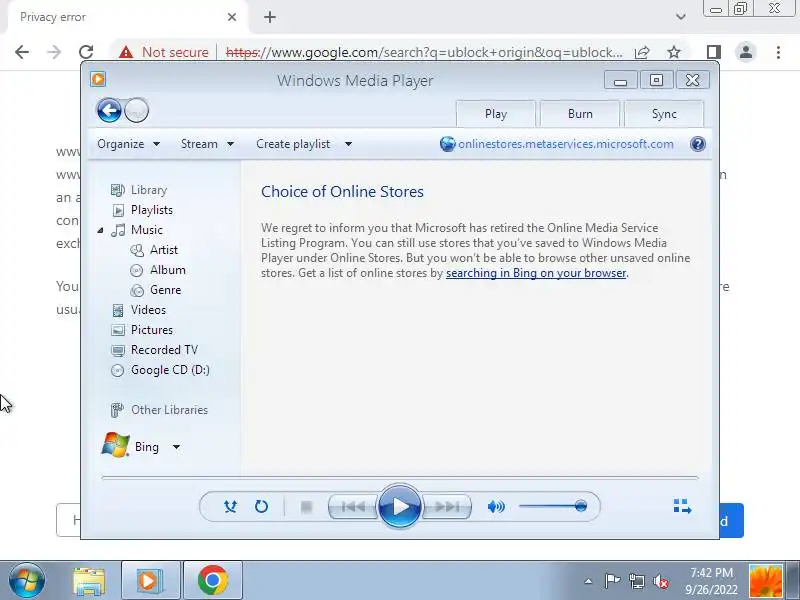This screenshot has width=800, height=600.
Task: Bookmark this page with the star icon
Action: pos(674,52)
